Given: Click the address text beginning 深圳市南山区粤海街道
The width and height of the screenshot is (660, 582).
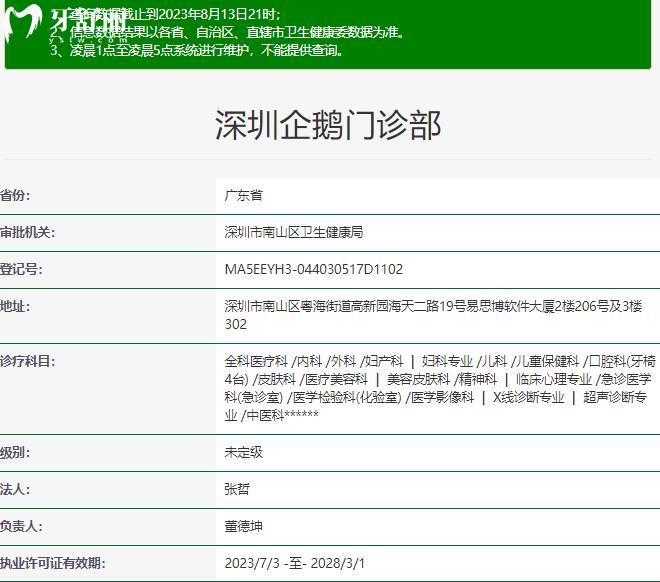Looking at the screenshot, I should coord(433,315).
